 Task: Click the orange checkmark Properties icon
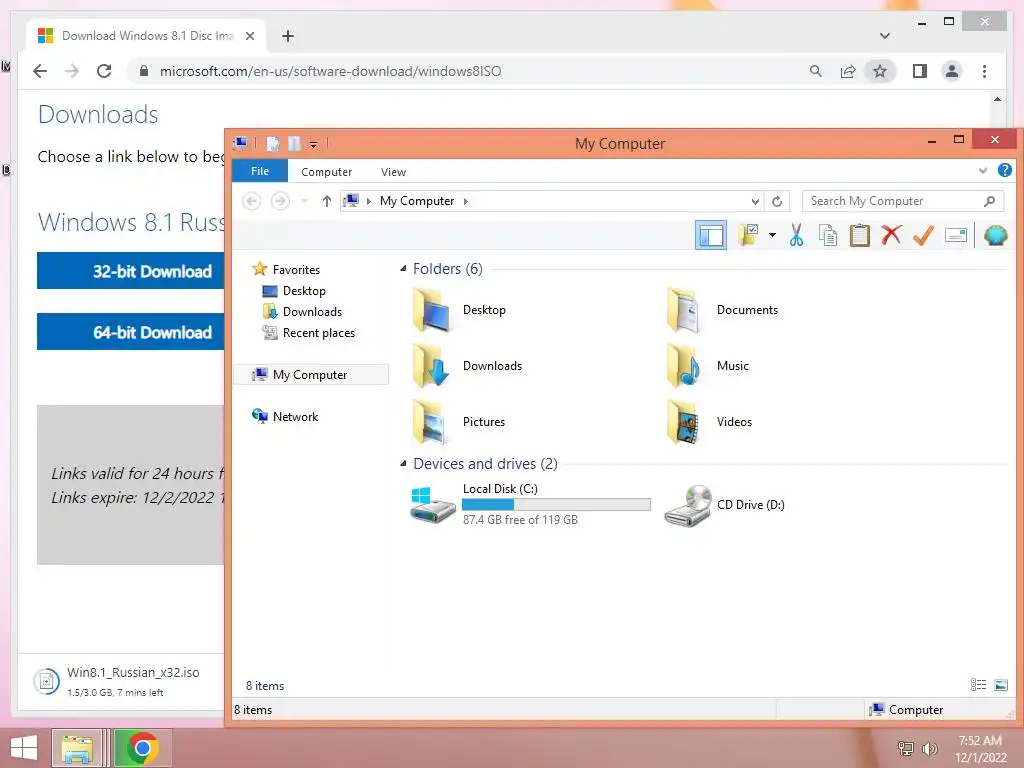[923, 235]
